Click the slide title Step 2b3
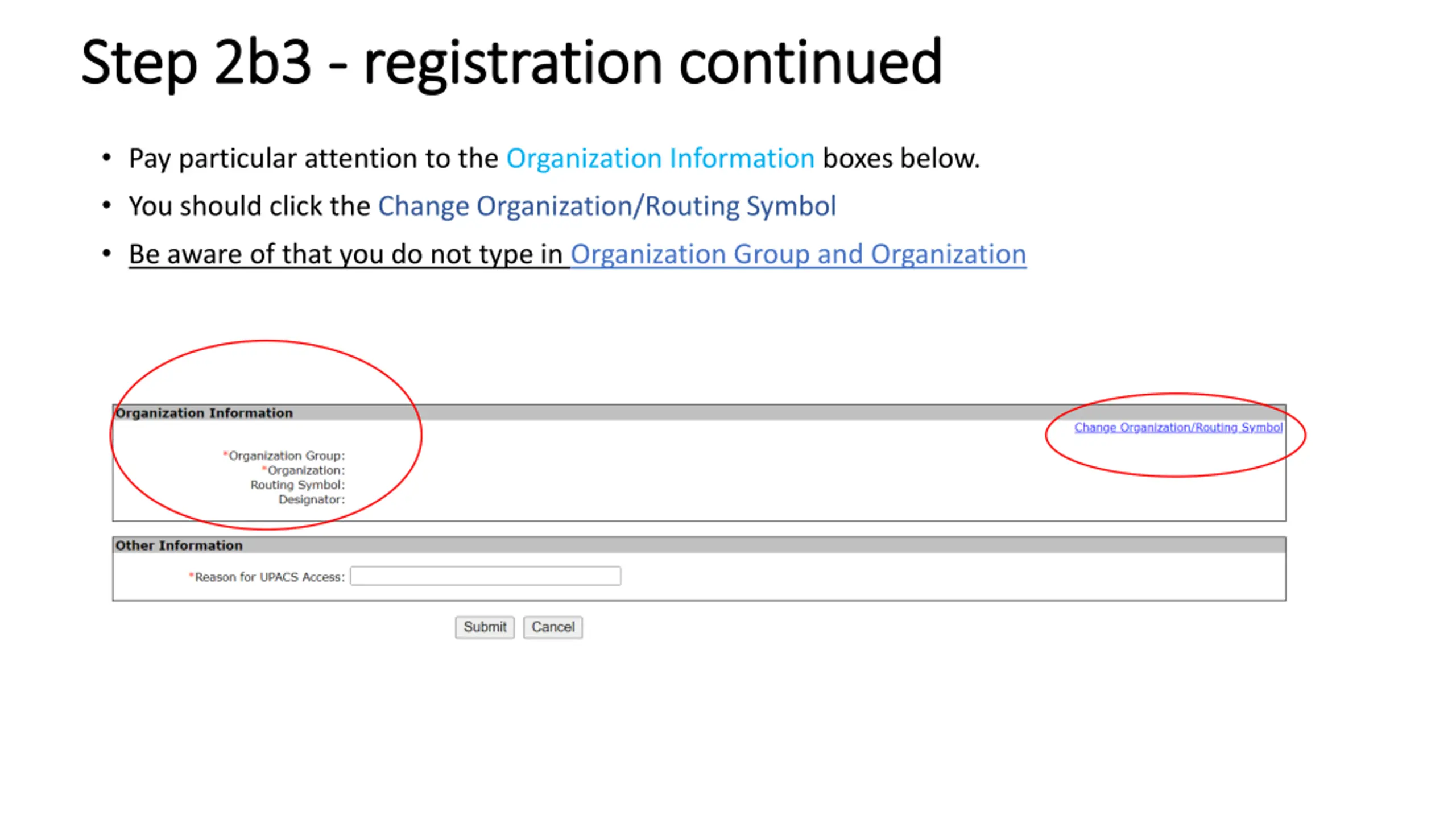Viewport: 1456px width, 819px height. pos(196,63)
